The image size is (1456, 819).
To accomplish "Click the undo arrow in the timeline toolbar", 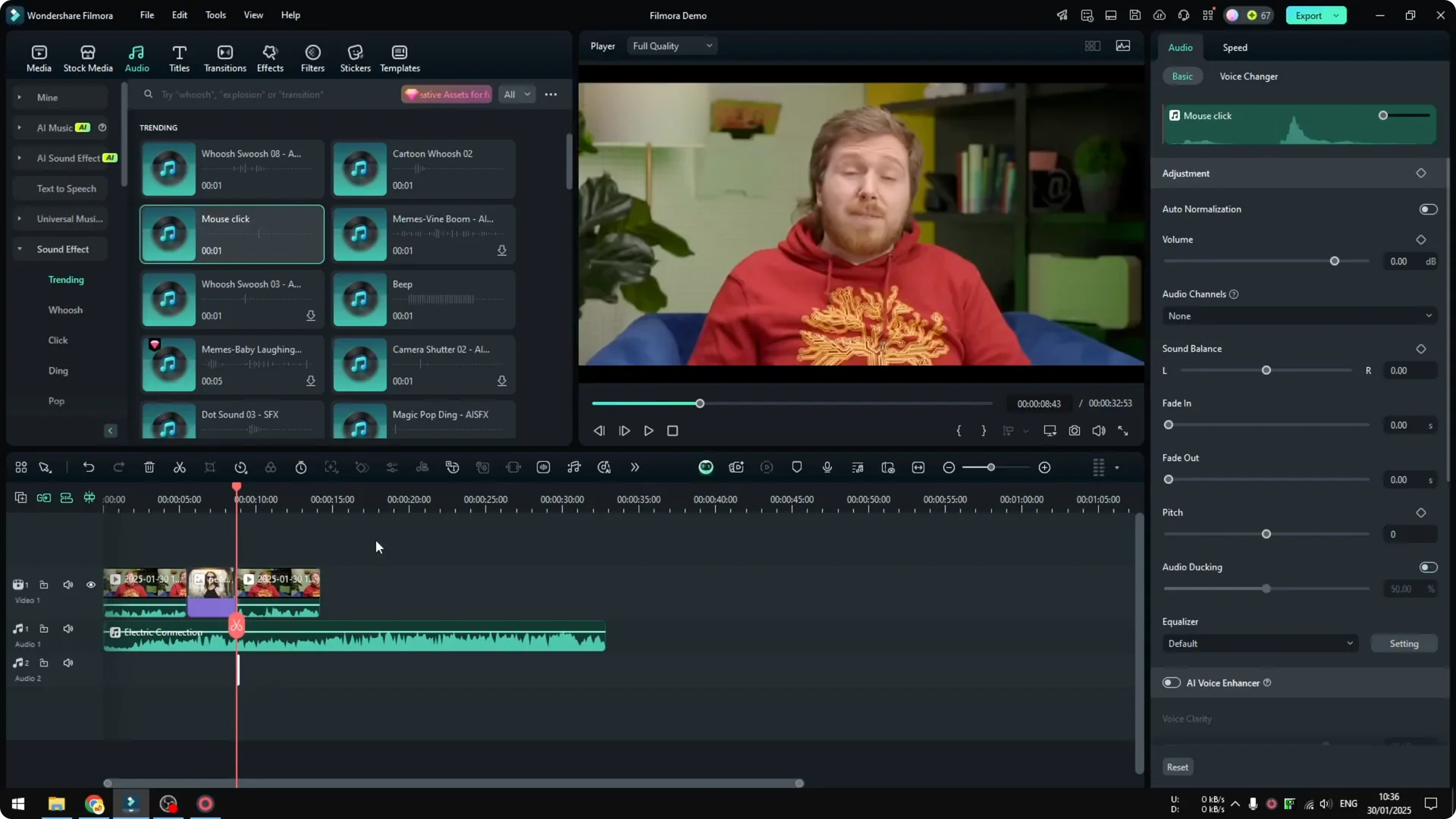I will pos(89,467).
